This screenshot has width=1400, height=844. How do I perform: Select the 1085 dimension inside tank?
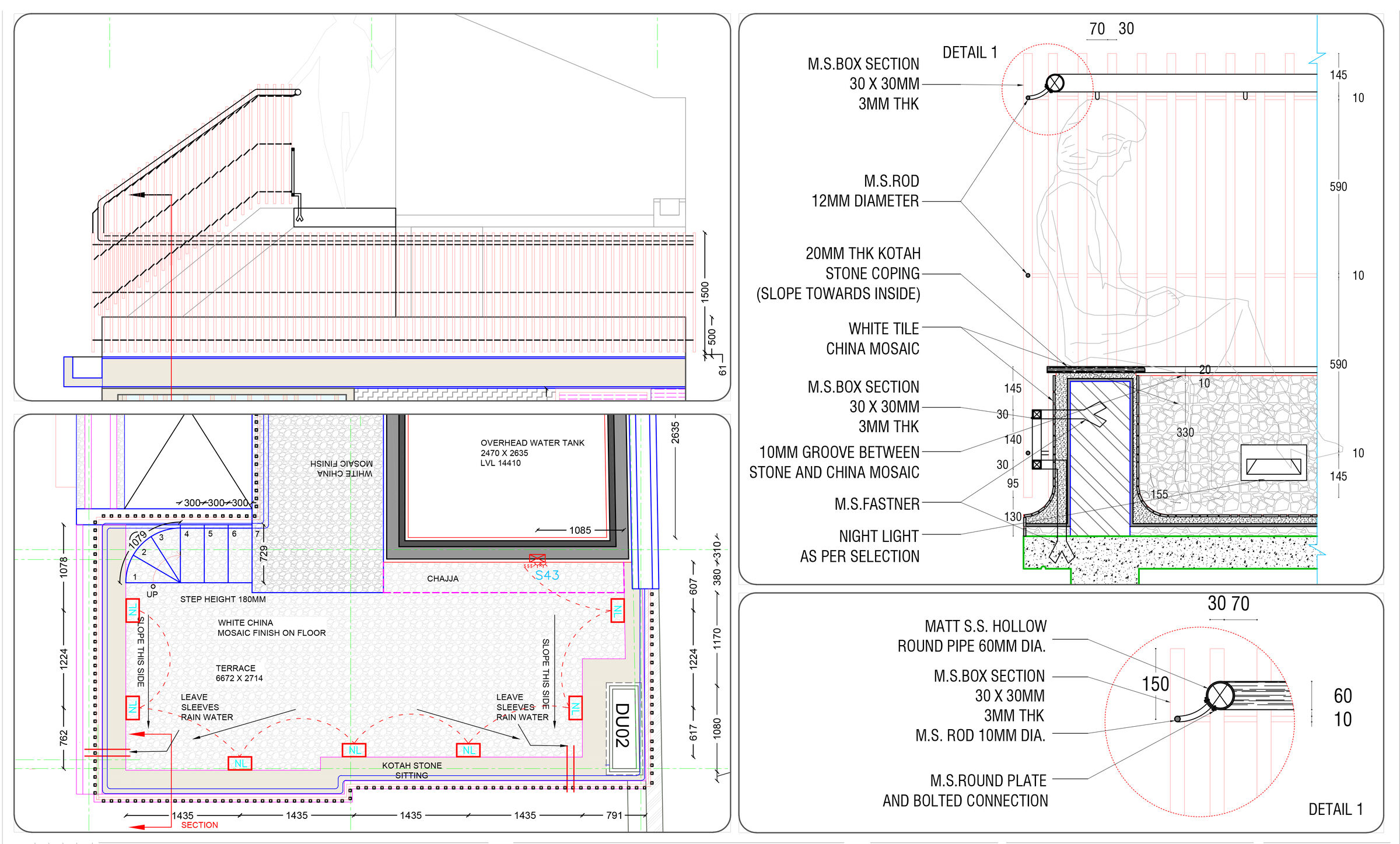[580, 530]
